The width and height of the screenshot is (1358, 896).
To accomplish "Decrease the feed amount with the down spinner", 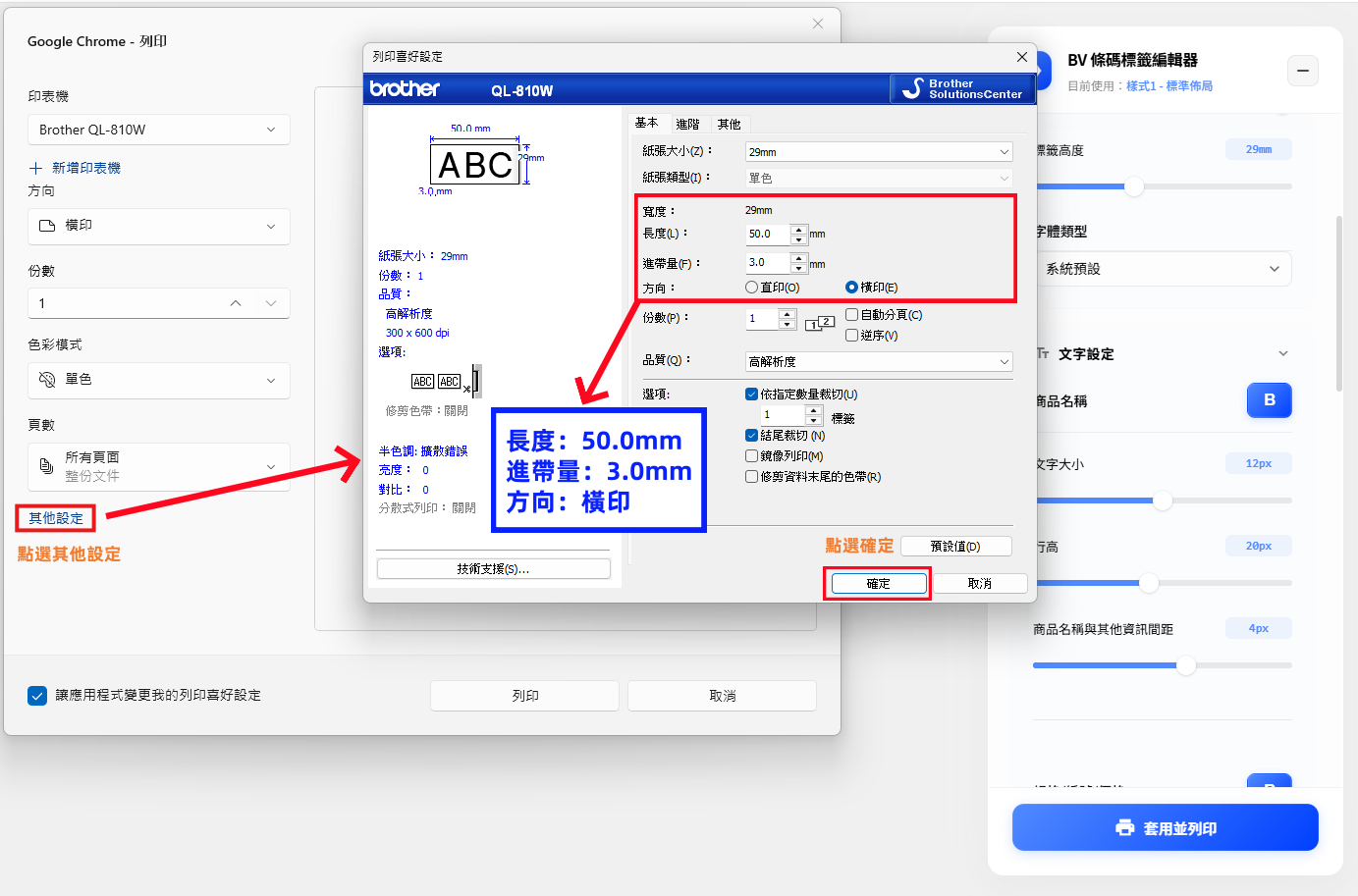I will (798, 268).
